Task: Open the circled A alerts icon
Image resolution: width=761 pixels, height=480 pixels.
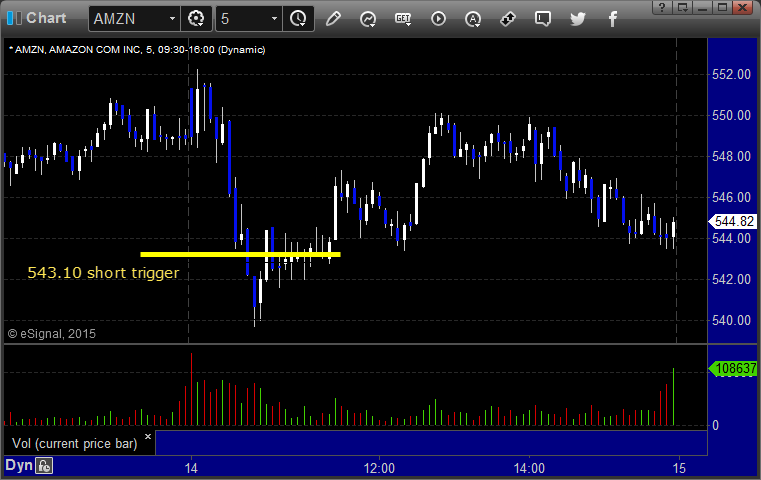Action: (473, 19)
